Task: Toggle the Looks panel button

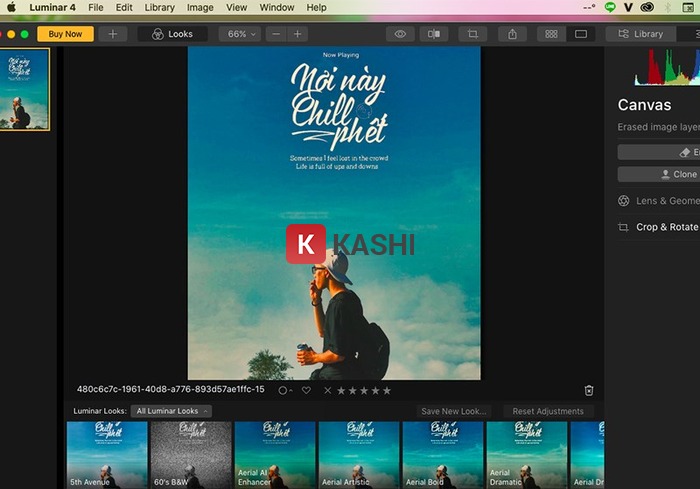Action: pyautogui.click(x=172, y=34)
